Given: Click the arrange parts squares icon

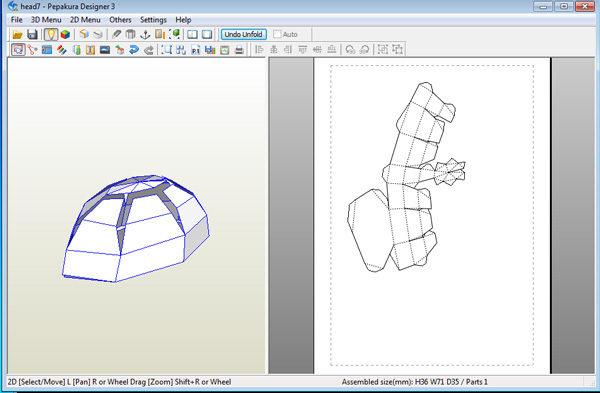Looking at the screenshot, I should click(181, 49).
